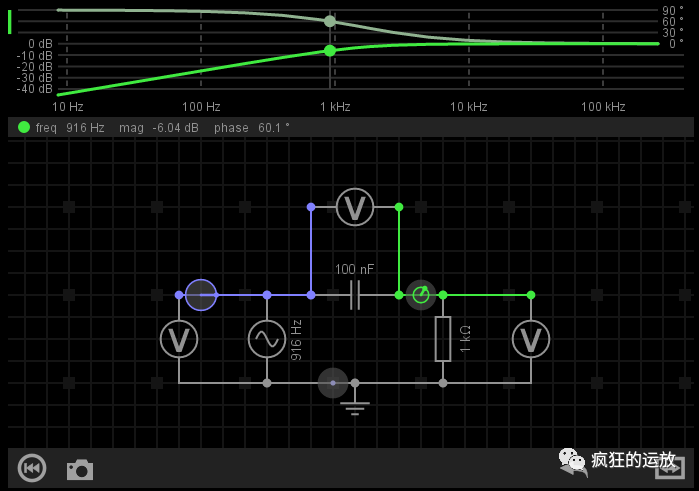The width and height of the screenshot is (699, 491).
Task: Click the -40 dB magnitude axis label
Action: [34, 89]
